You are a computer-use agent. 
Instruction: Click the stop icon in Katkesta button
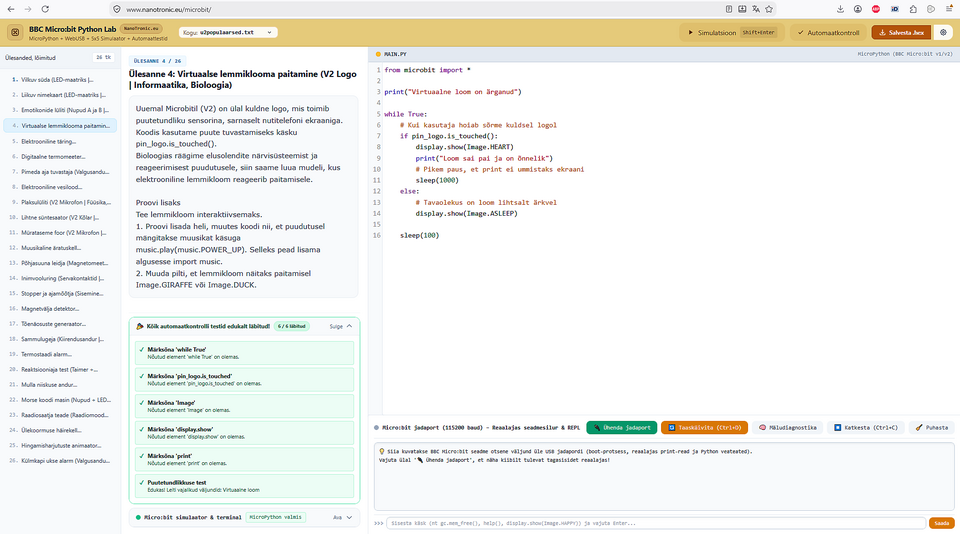coord(838,427)
